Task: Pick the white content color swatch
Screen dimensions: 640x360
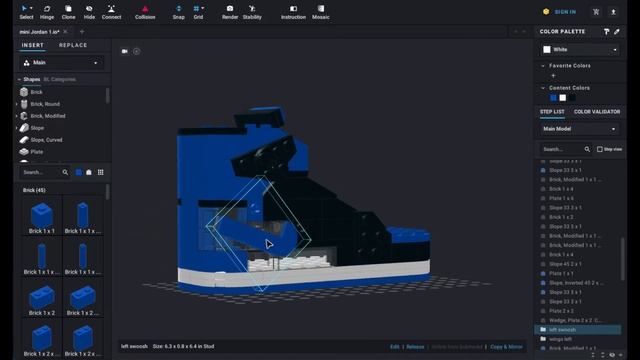Action: (x=563, y=98)
